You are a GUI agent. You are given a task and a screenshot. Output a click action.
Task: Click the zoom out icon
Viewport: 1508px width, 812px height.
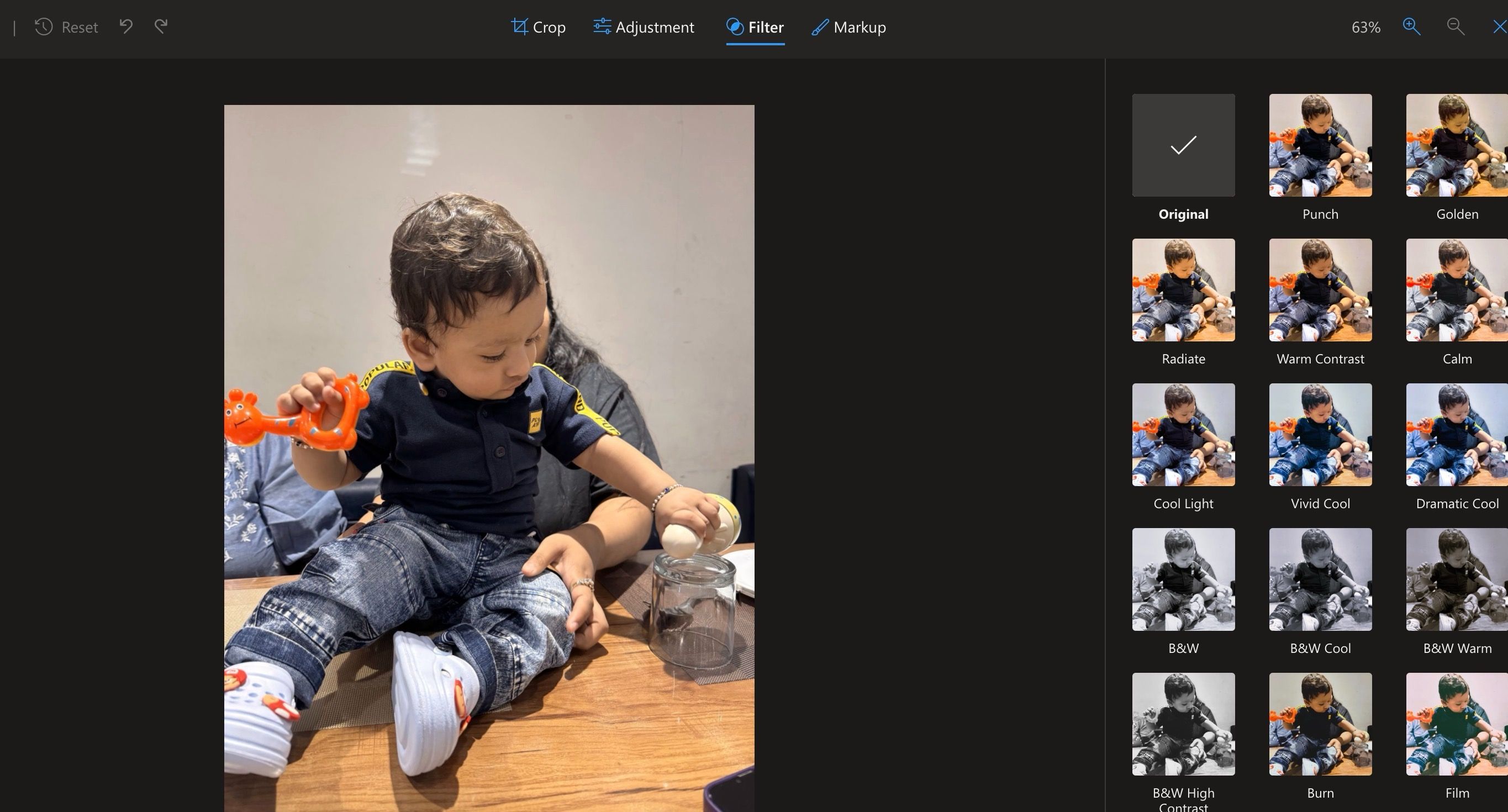click(1454, 26)
